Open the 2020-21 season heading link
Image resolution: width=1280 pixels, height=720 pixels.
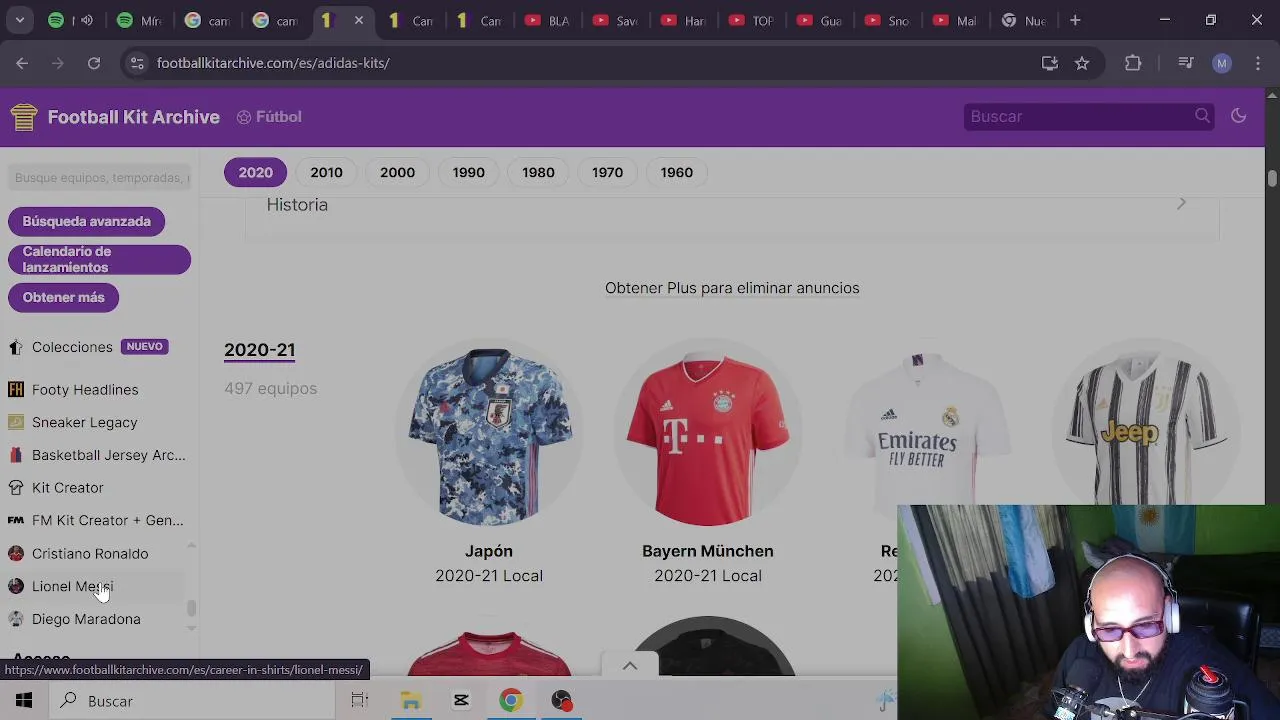tap(259, 349)
